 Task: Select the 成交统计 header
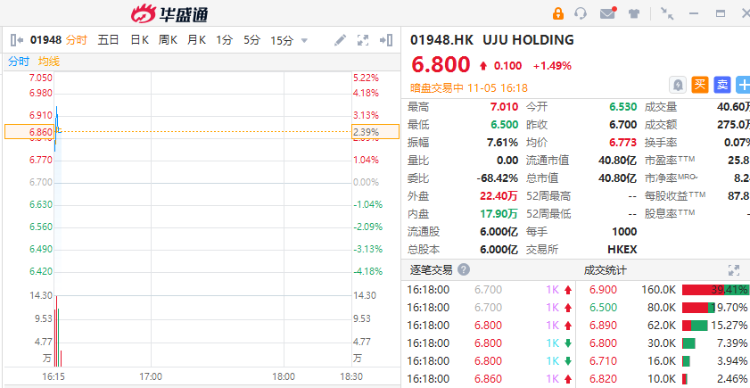tap(605, 270)
